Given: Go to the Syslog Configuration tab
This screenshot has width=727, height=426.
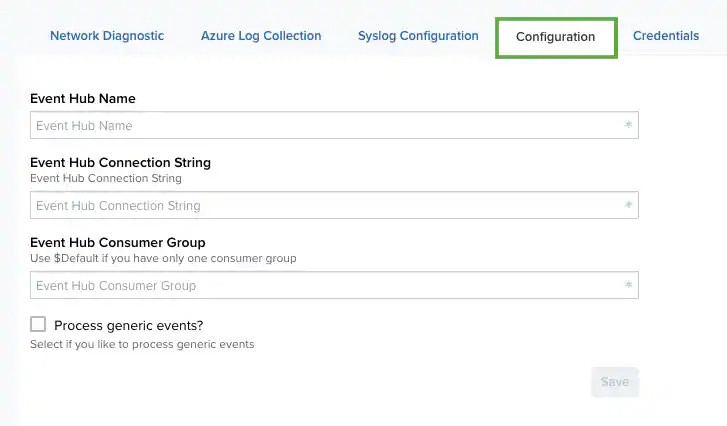Looking at the screenshot, I should coord(418,36).
